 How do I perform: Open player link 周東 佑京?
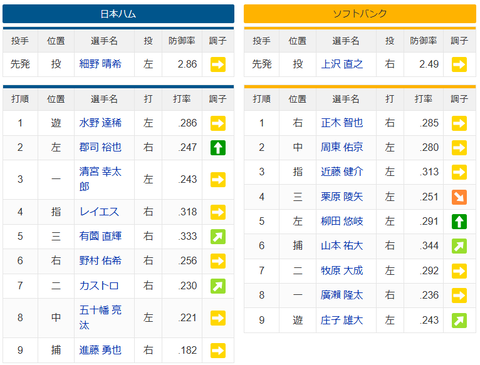point(342,147)
